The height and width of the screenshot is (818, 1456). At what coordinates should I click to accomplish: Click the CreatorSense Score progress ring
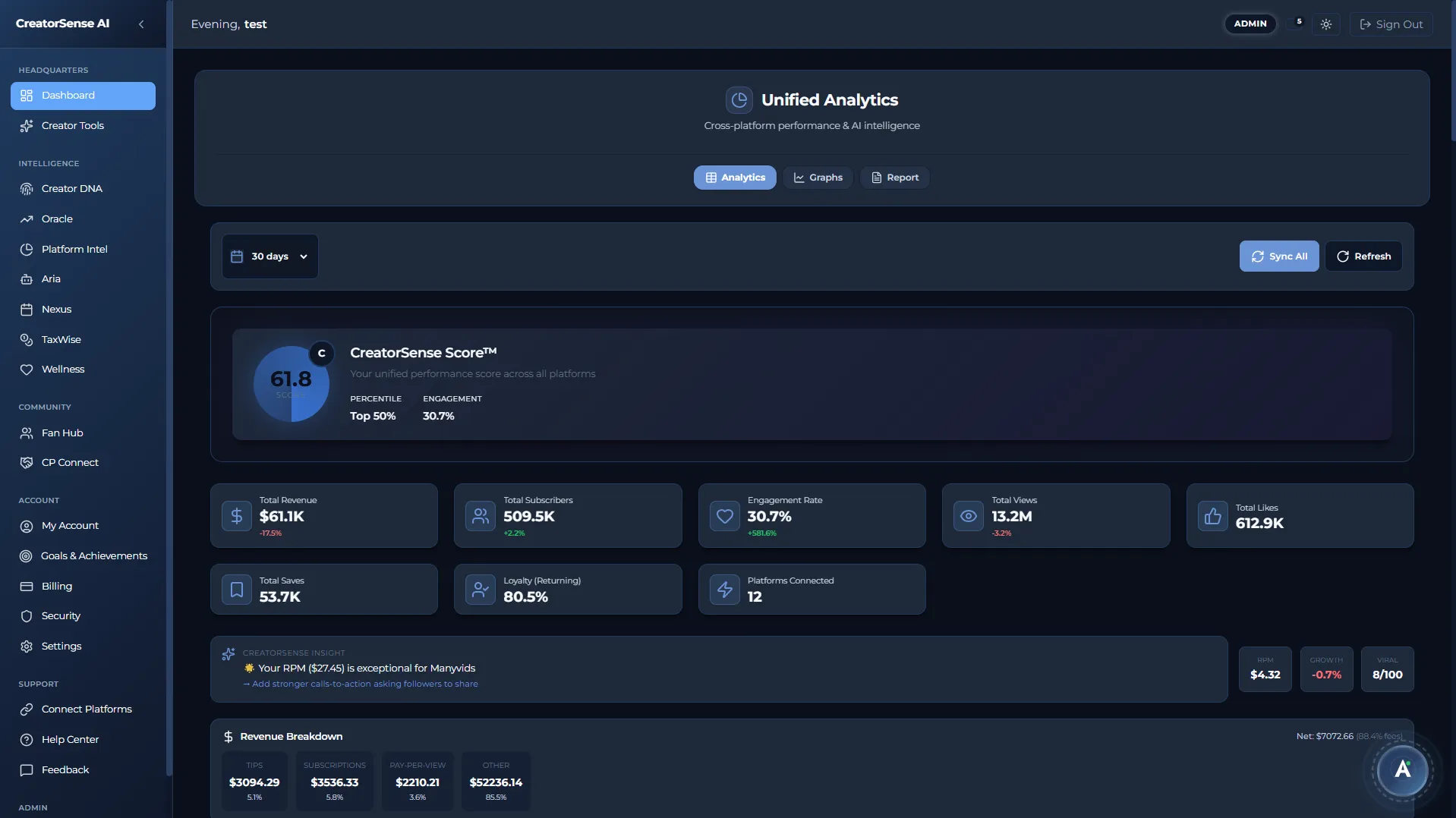(292, 384)
